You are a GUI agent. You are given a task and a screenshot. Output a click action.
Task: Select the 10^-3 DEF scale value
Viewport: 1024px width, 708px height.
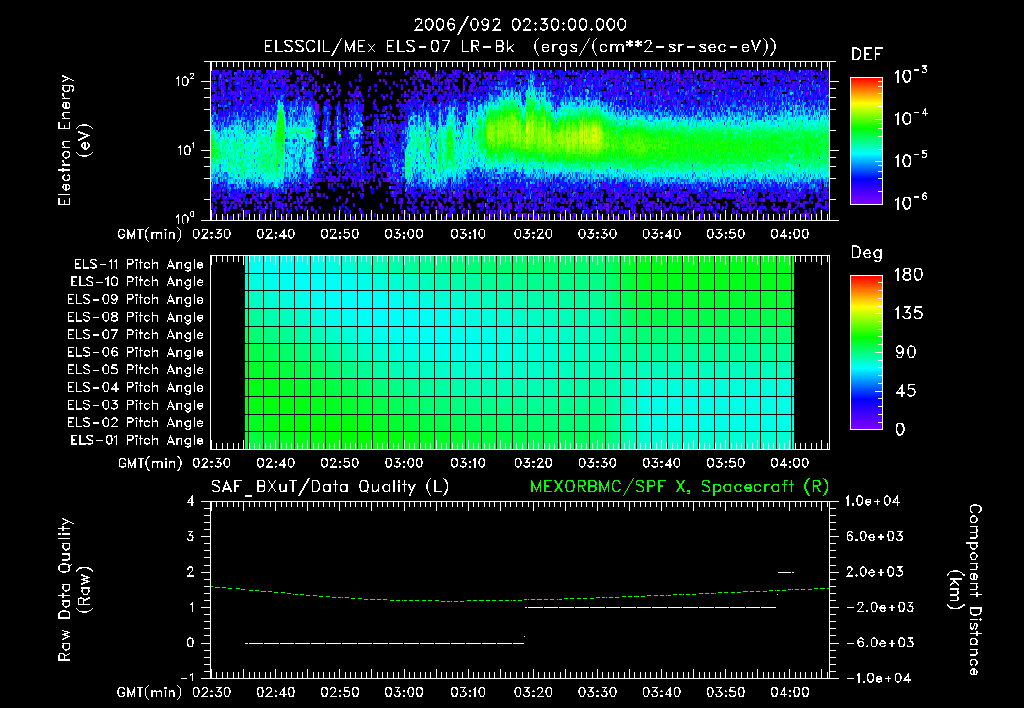tap(910, 76)
